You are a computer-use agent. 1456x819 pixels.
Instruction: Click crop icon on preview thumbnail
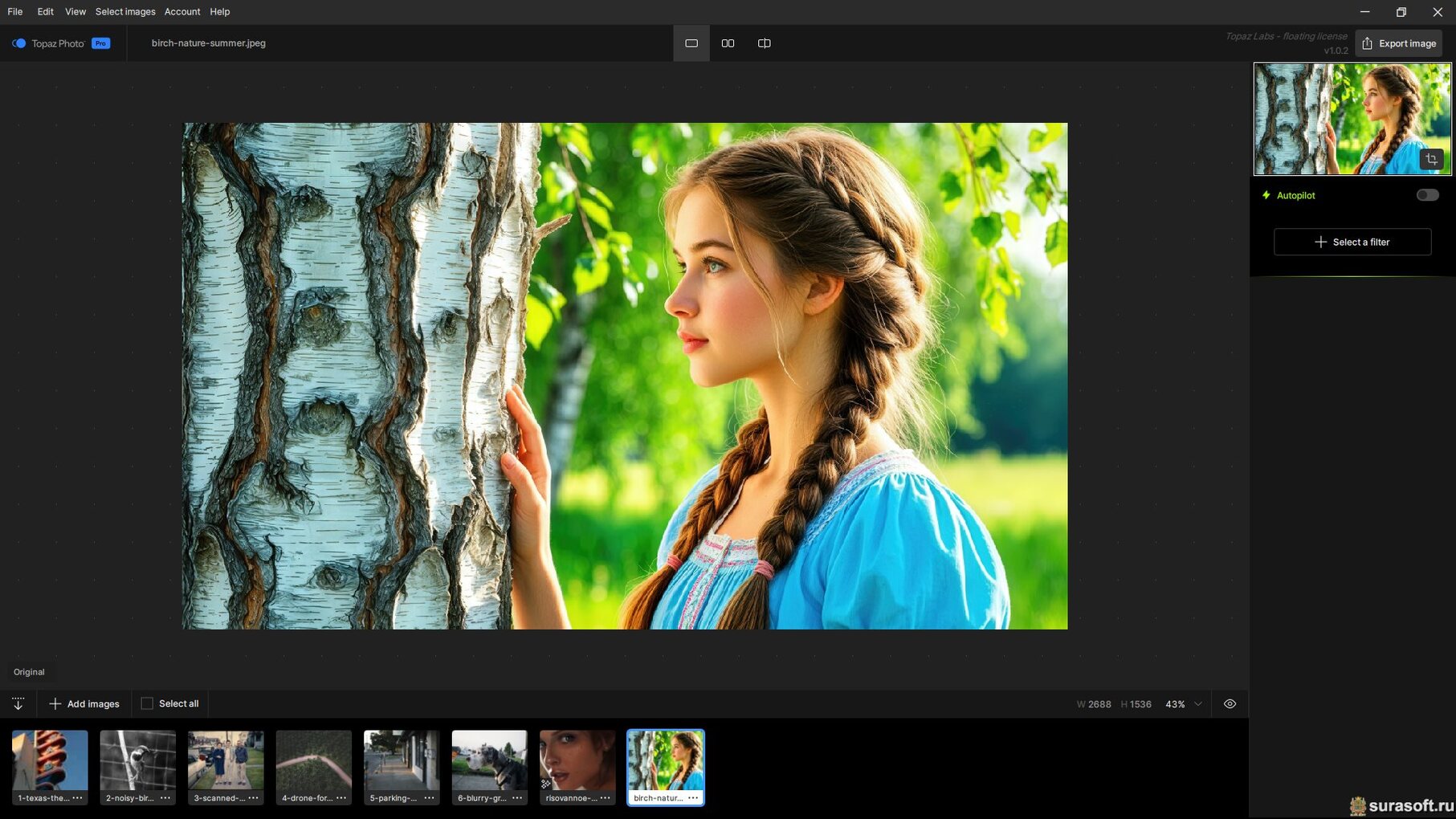click(x=1431, y=160)
